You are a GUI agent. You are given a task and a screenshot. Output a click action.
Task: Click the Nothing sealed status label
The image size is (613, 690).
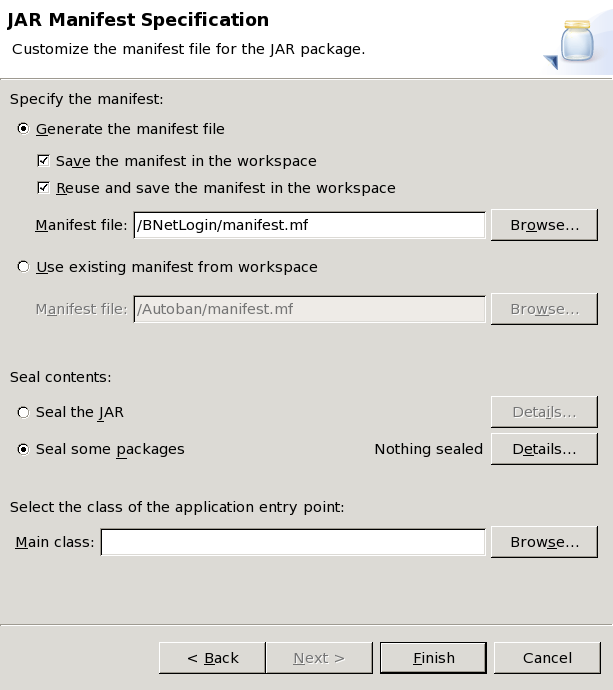pos(429,449)
